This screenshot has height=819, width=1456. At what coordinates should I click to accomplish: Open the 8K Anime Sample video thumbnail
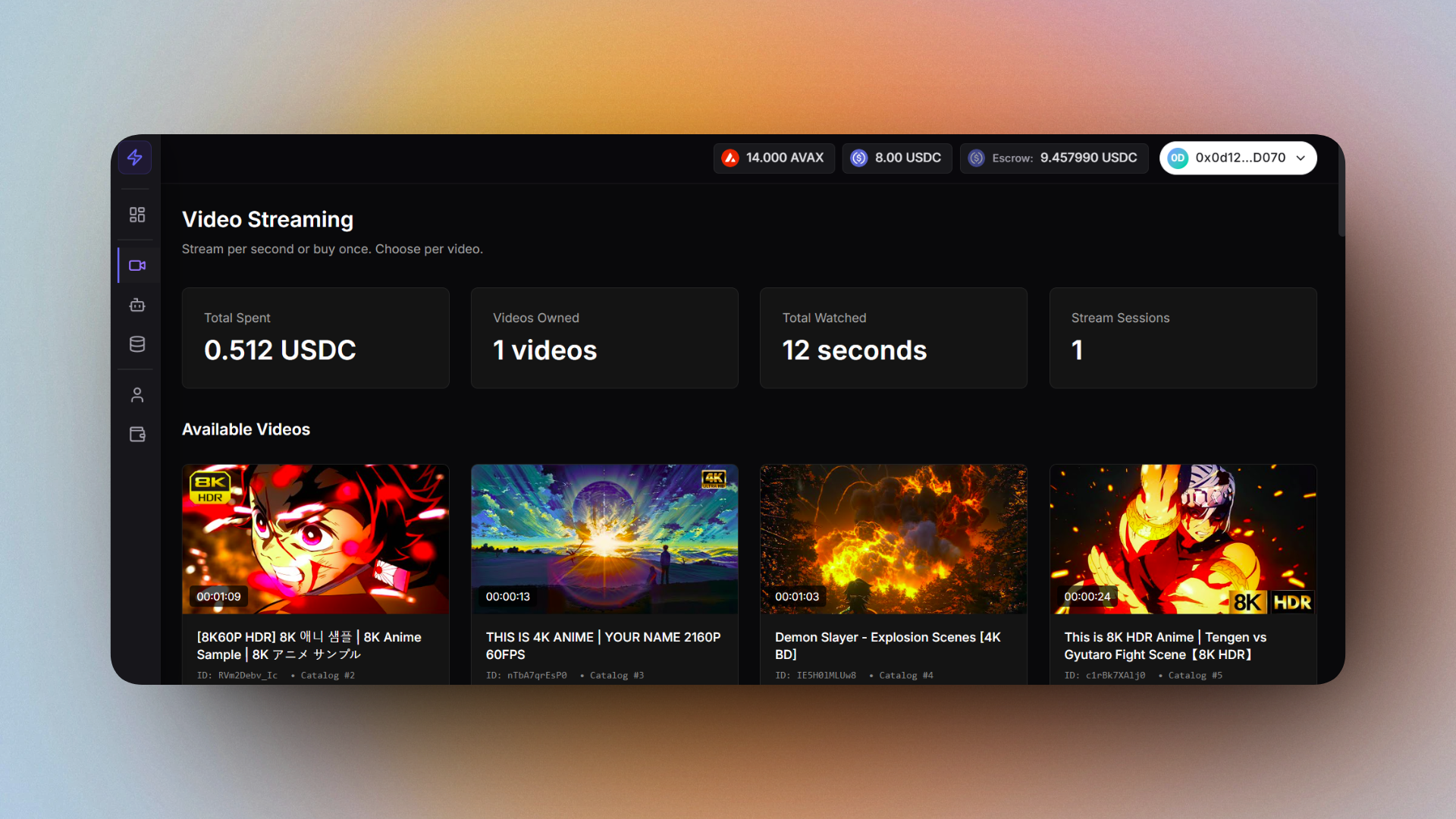click(x=315, y=538)
